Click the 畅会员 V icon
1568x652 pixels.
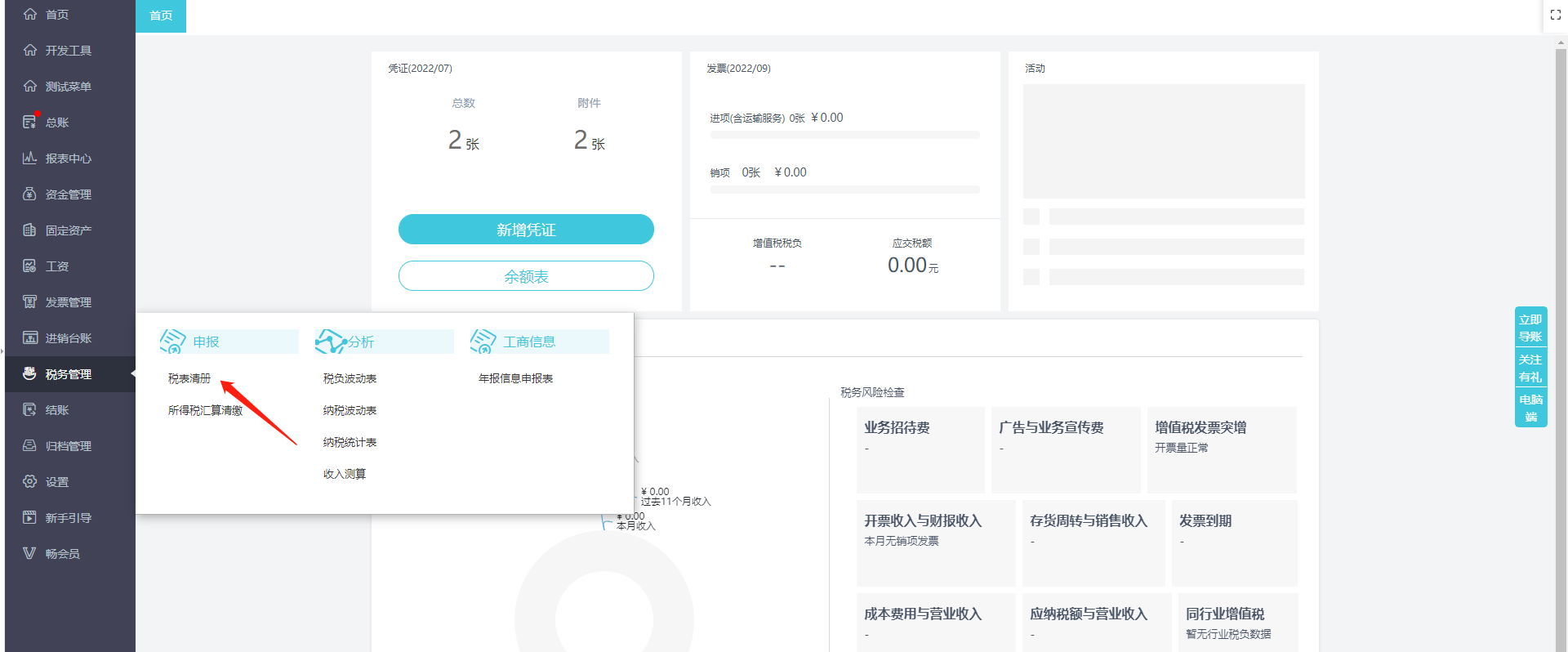point(29,553)
